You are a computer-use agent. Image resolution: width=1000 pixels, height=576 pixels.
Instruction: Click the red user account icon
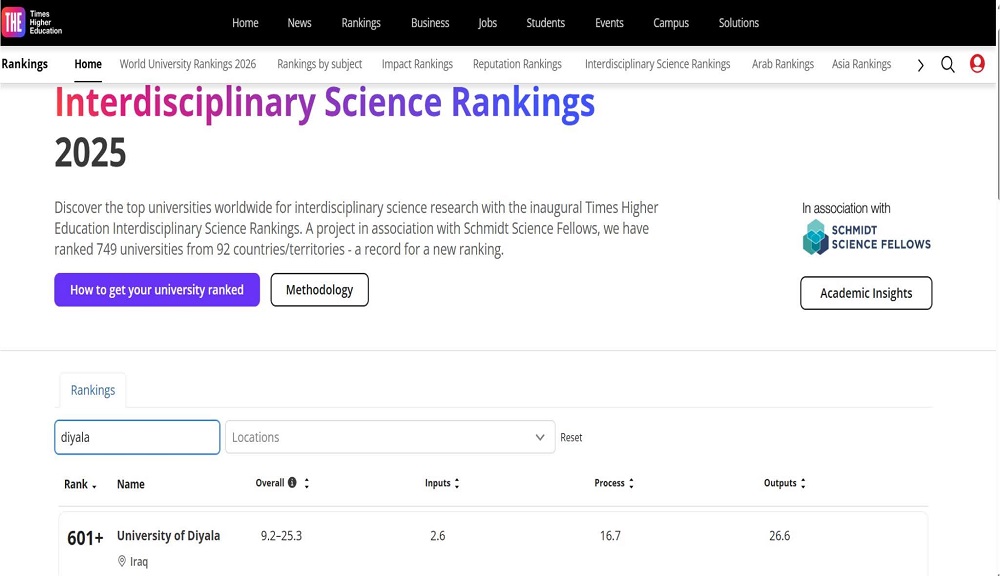pyautogui.click(x=977, y=64)
